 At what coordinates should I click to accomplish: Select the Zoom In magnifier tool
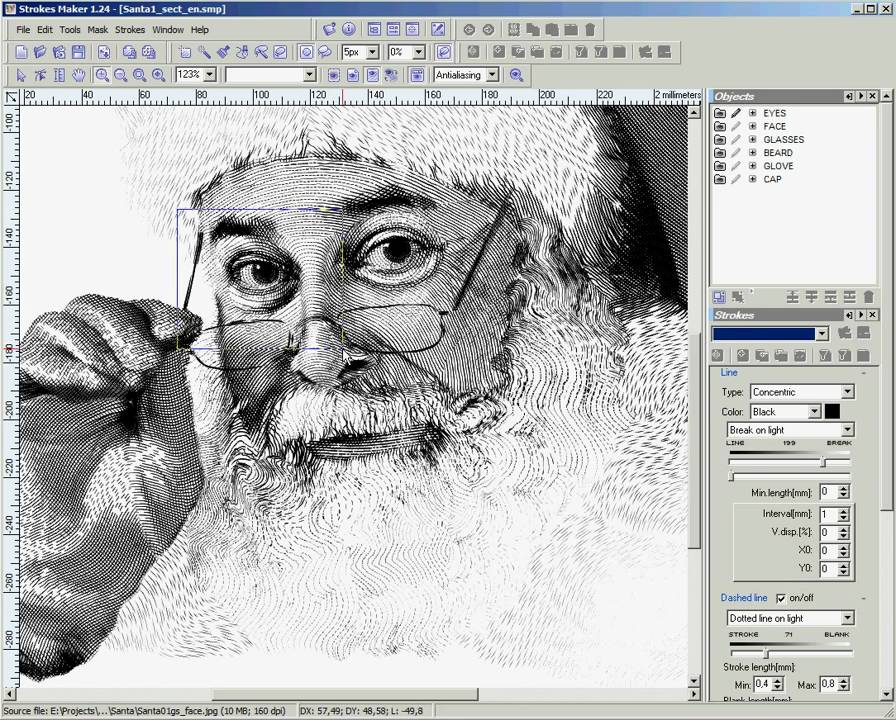(x=103, y=74)
